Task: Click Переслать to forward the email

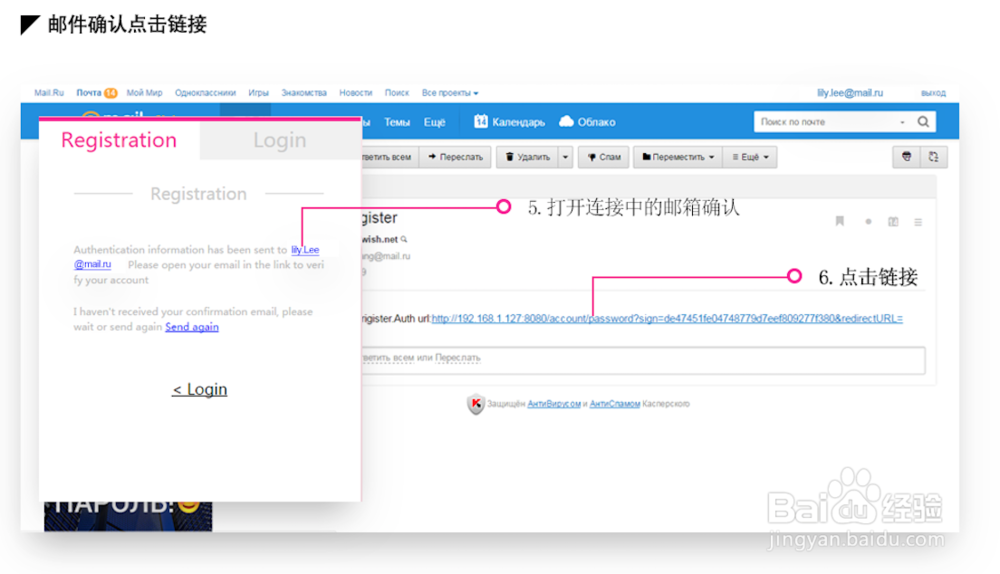Action: (455, 157)
